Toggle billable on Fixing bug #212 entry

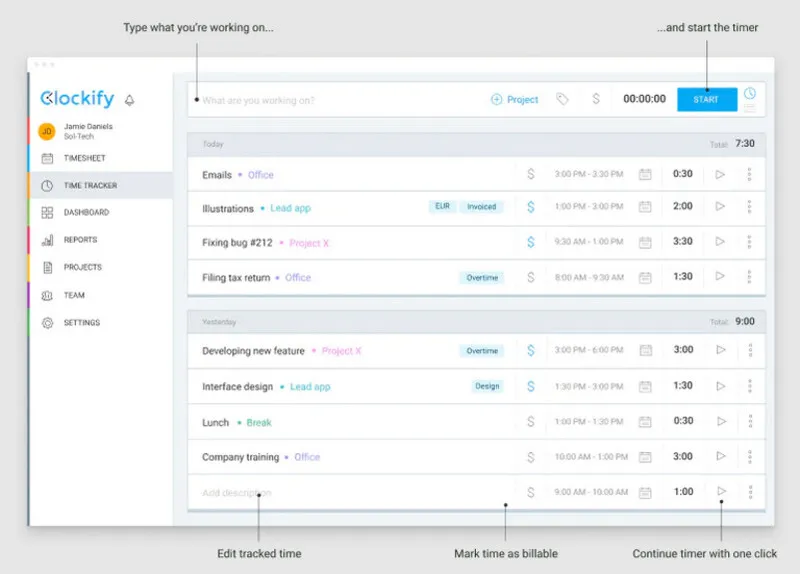531,242
